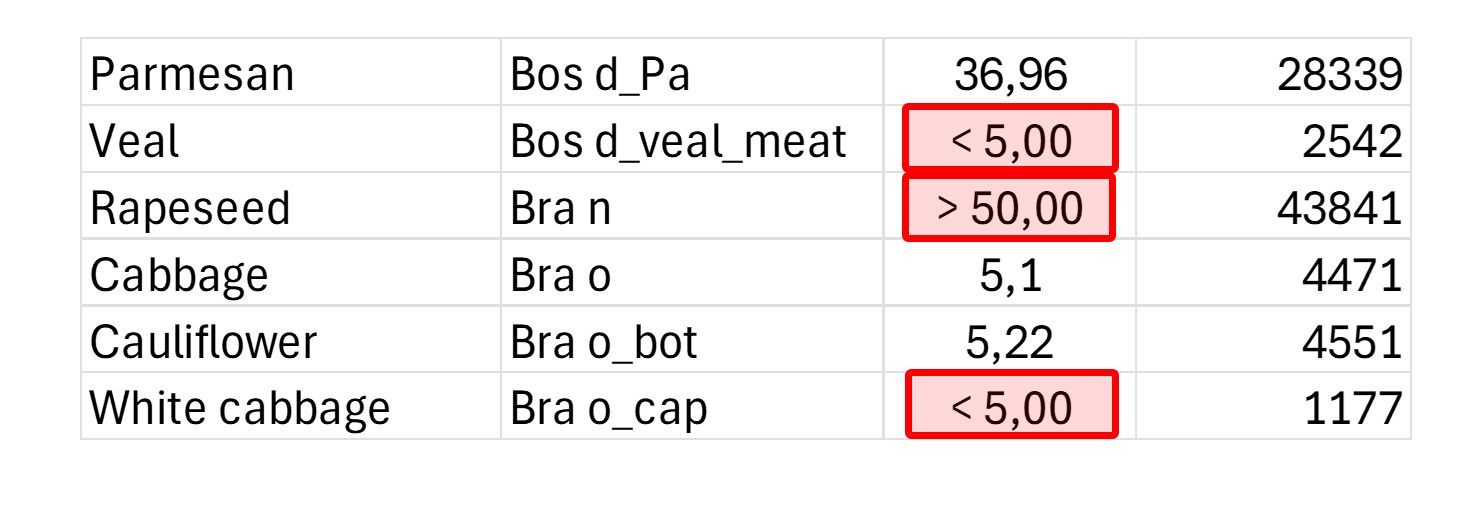
Task: Click the 1177 number cell
Action: click(1272, 407)
